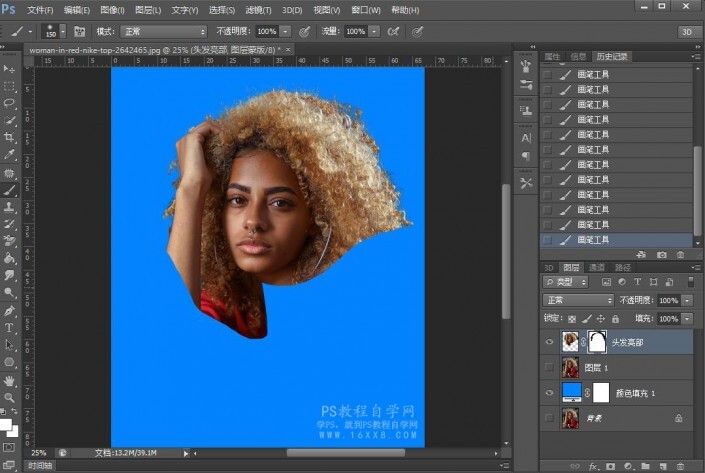Image resolution: width=705 pixels, height=473 pixels.
Task: Select the 头发亮部 layer mask thumbnail
Action: (597, 341)
